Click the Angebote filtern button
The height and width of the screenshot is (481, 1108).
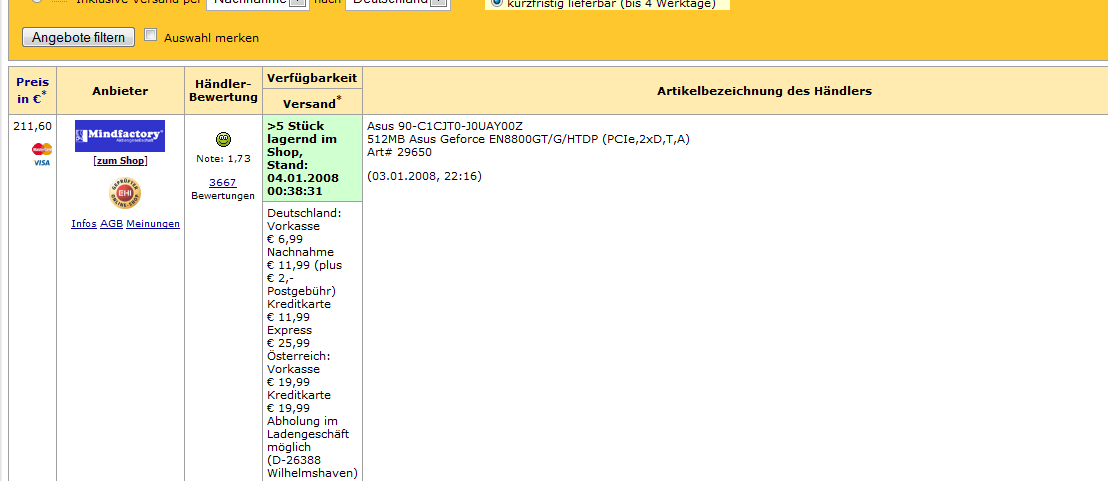[x=78, y=37]
